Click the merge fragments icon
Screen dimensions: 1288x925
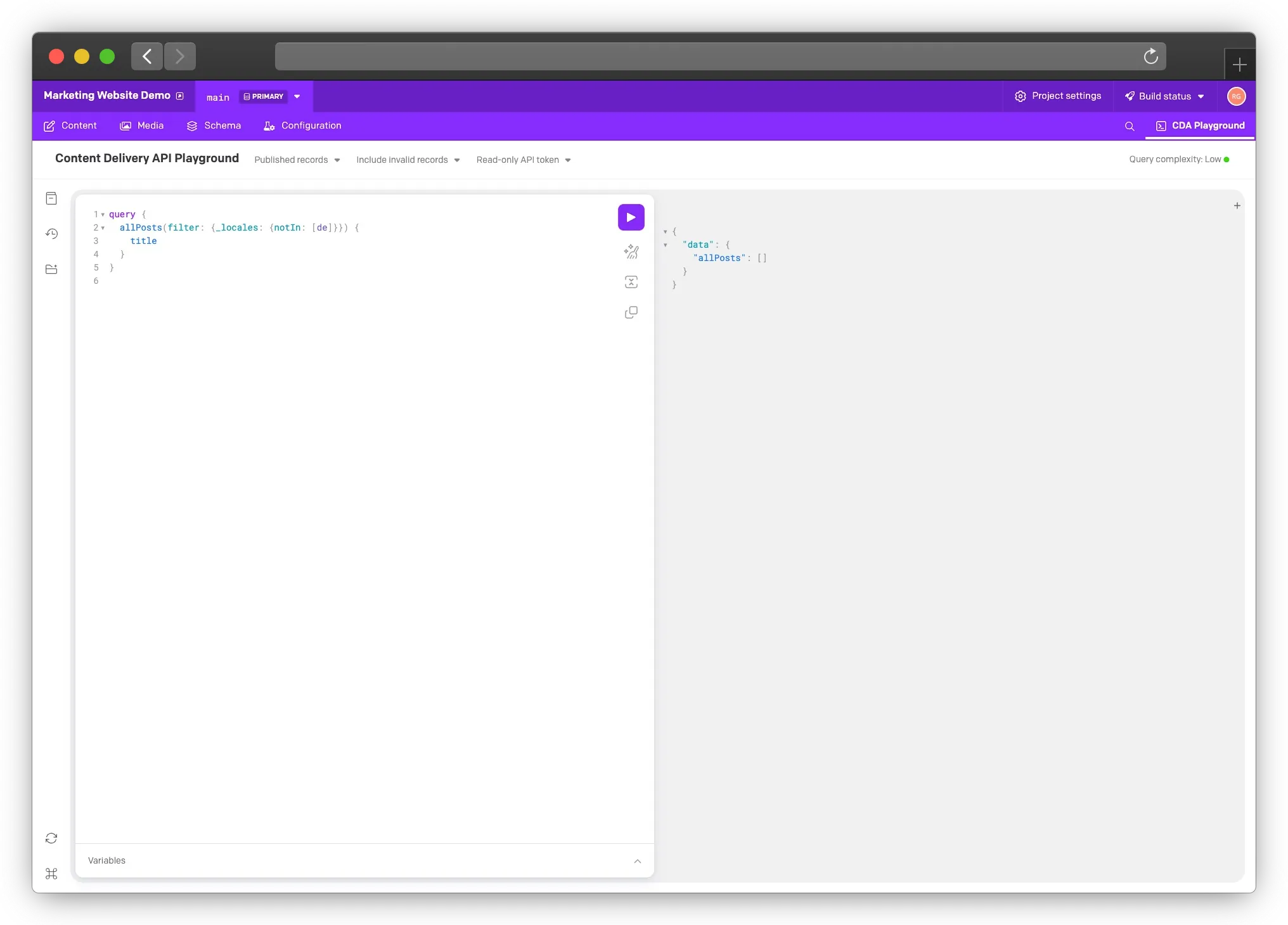pos(631,282)
